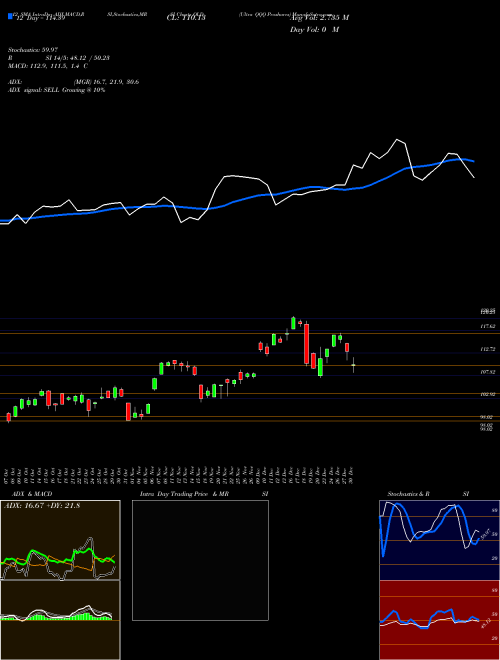Click the 'Stochastics & R' panel title

(409, 494)
